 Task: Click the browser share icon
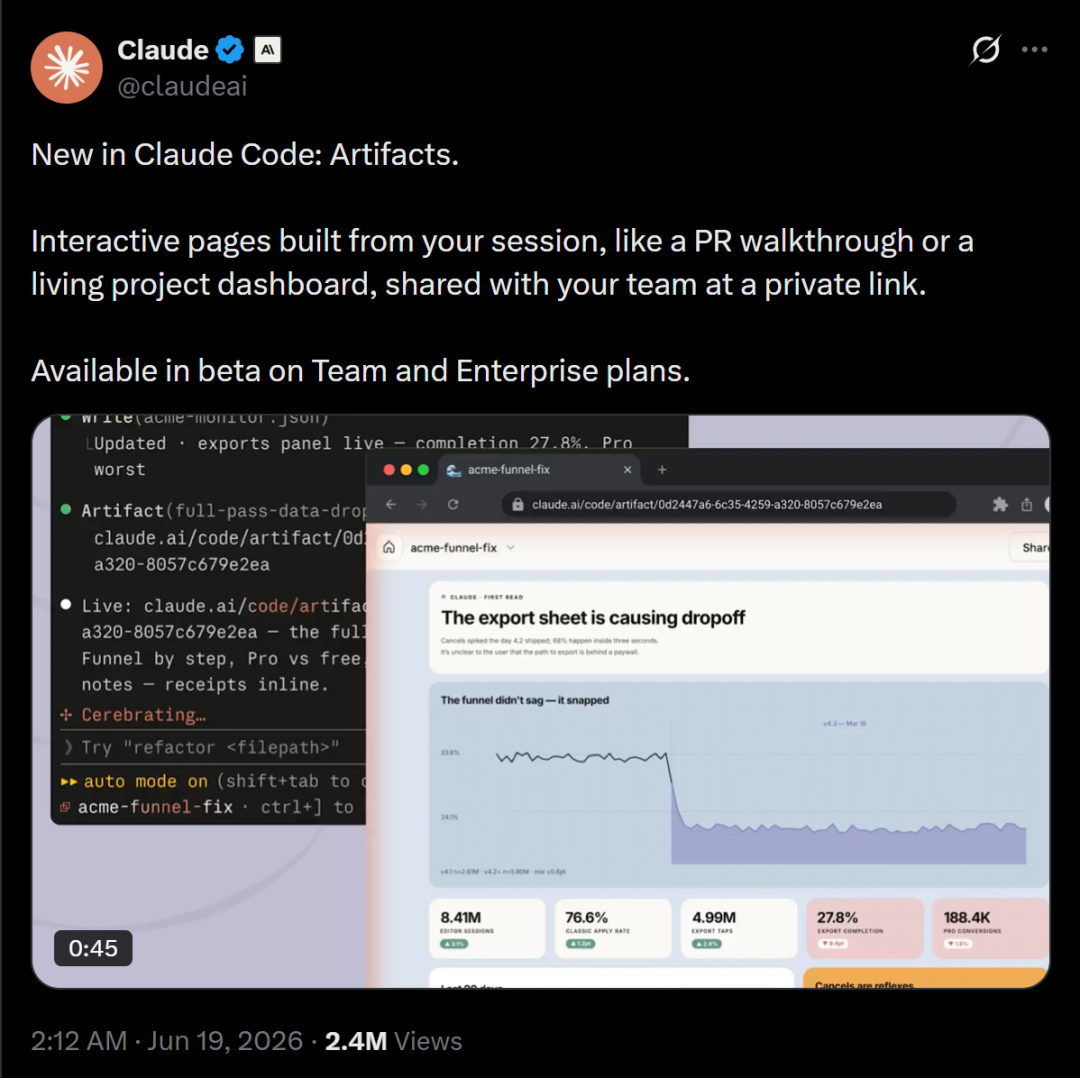(x=1027, y=505)
